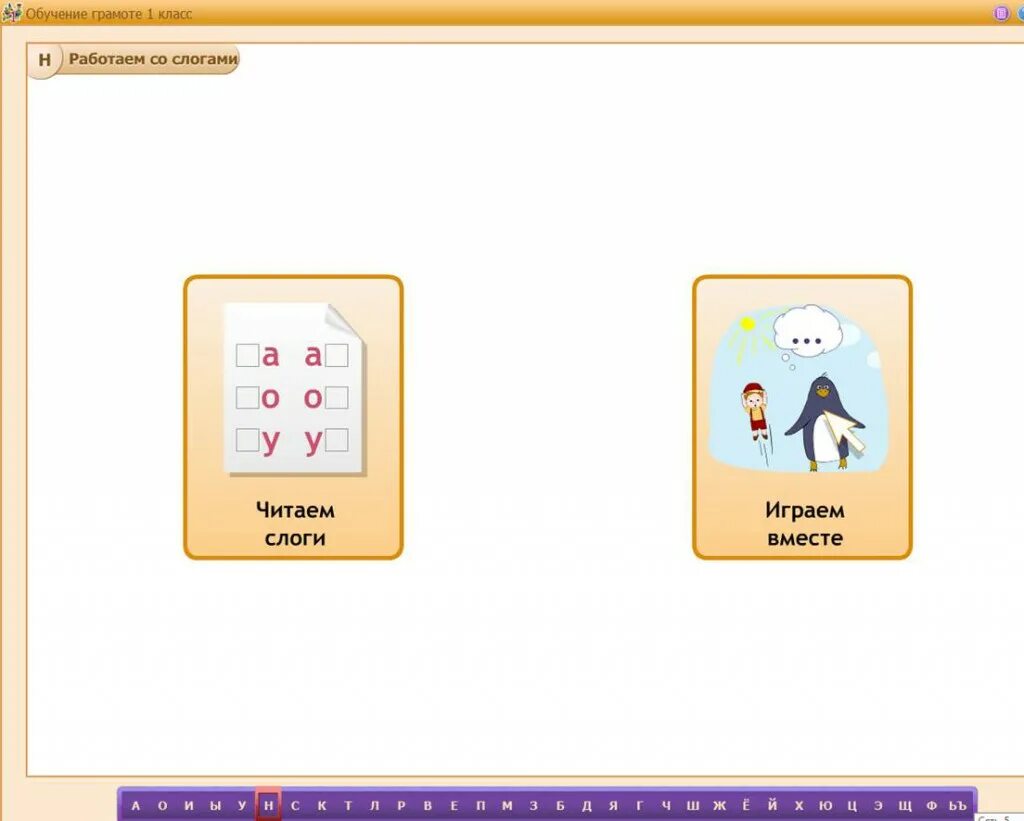Select letter Ю in the alphabet bar

coord(825,805)
